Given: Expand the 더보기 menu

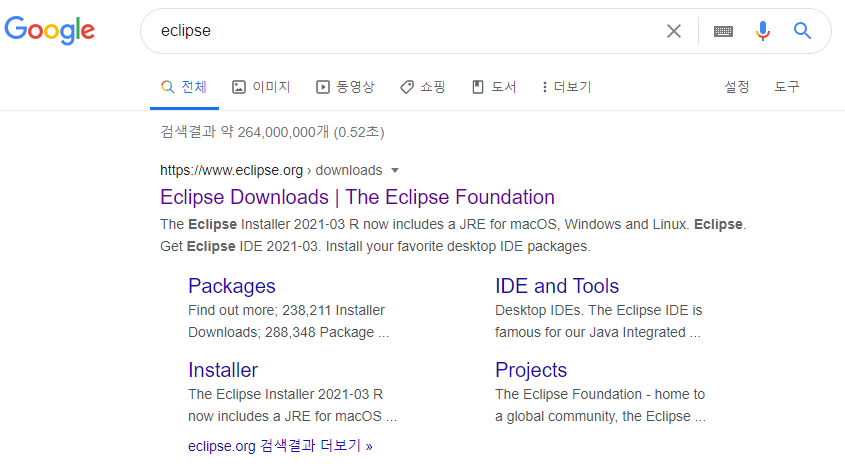Looking at the screenshot, I should [566, 87].
